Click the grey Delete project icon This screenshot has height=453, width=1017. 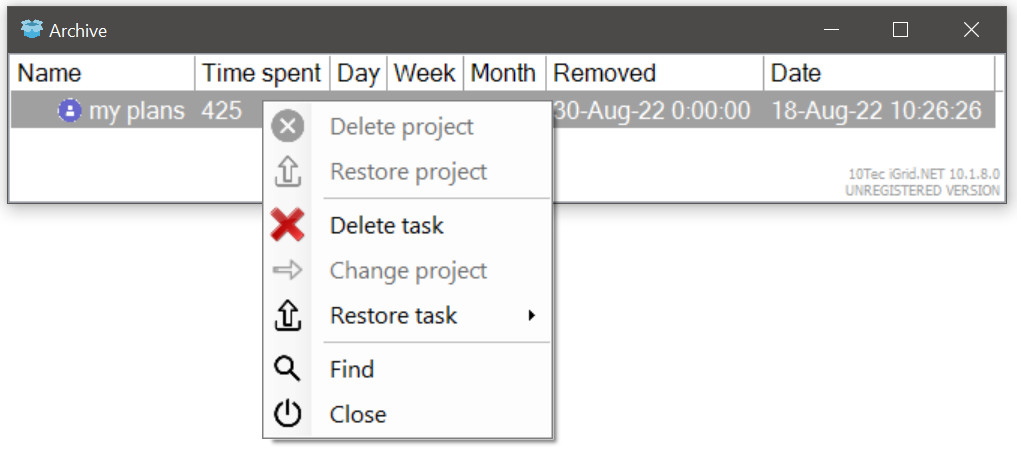coord(288,127)
